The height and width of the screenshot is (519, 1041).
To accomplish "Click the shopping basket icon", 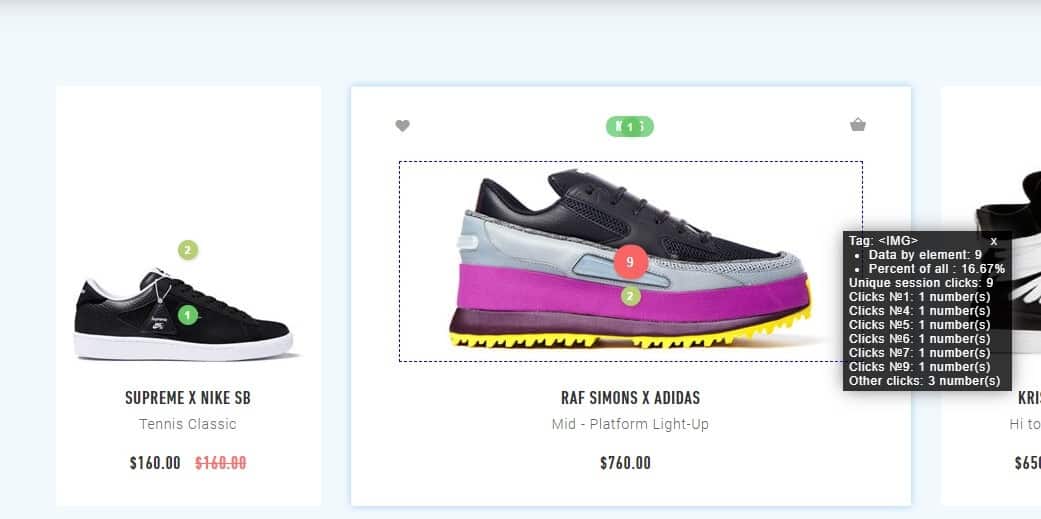I will [858, 125].
